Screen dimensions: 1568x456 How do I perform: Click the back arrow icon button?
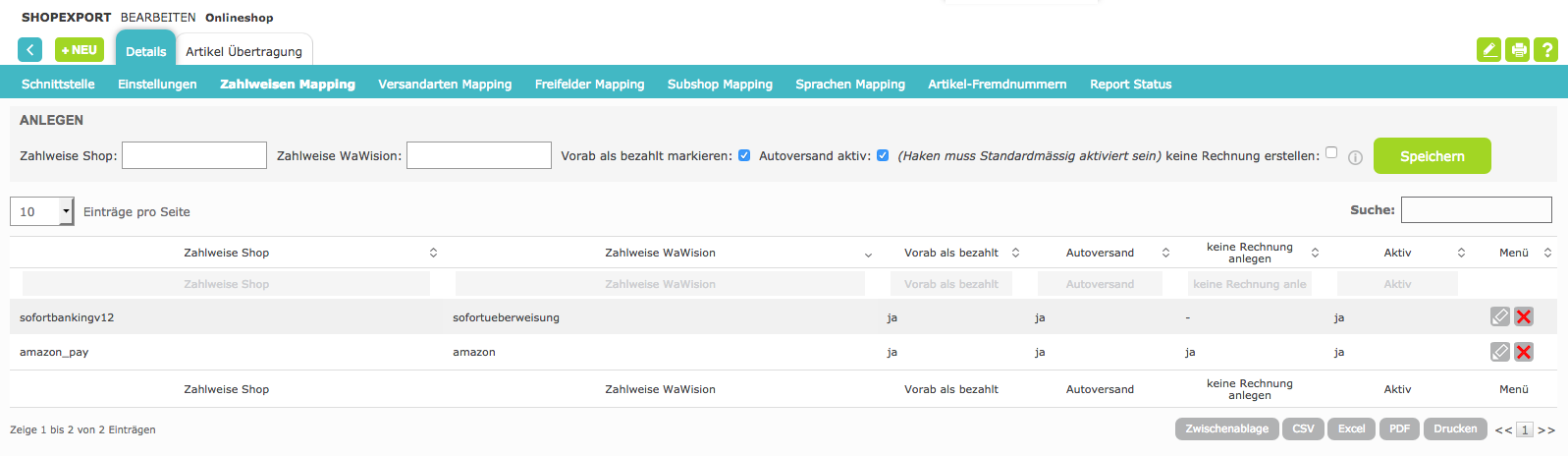pyautogui.click(x=29, y=50)
